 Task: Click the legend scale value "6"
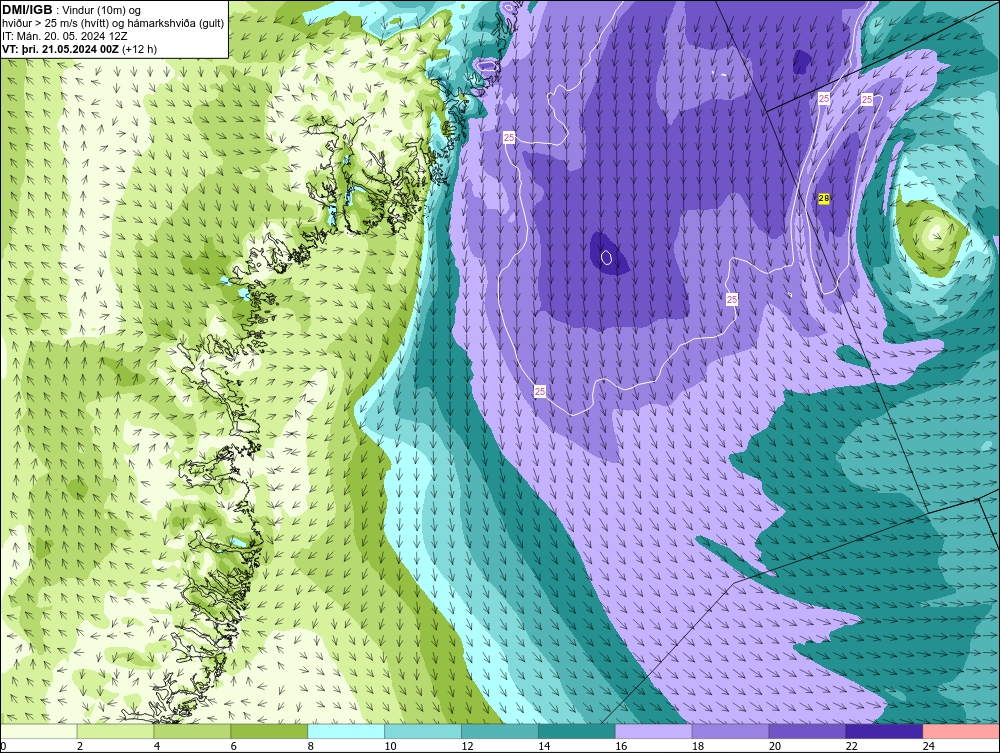coord(233,746)
